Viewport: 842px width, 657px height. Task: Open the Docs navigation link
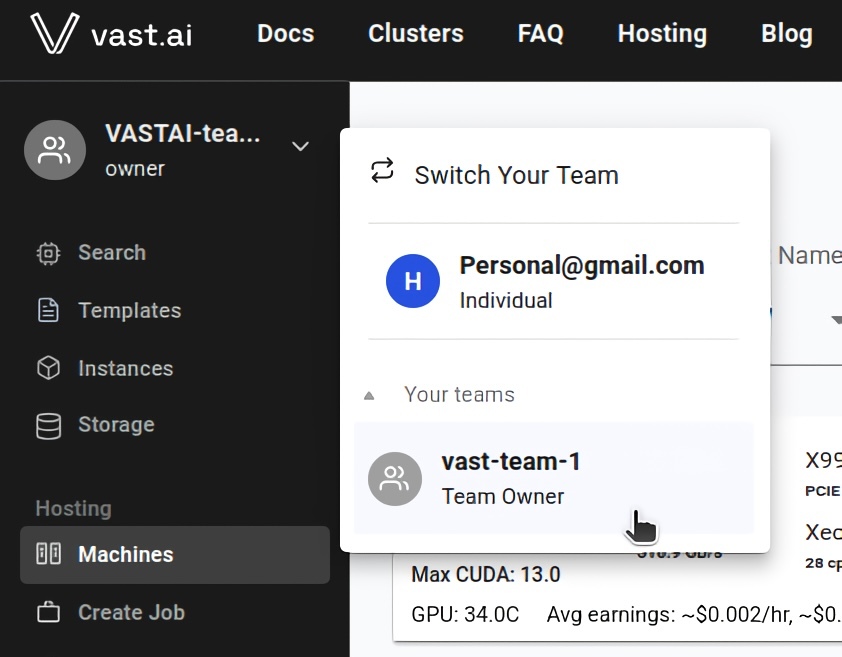[x=285, y=33]
